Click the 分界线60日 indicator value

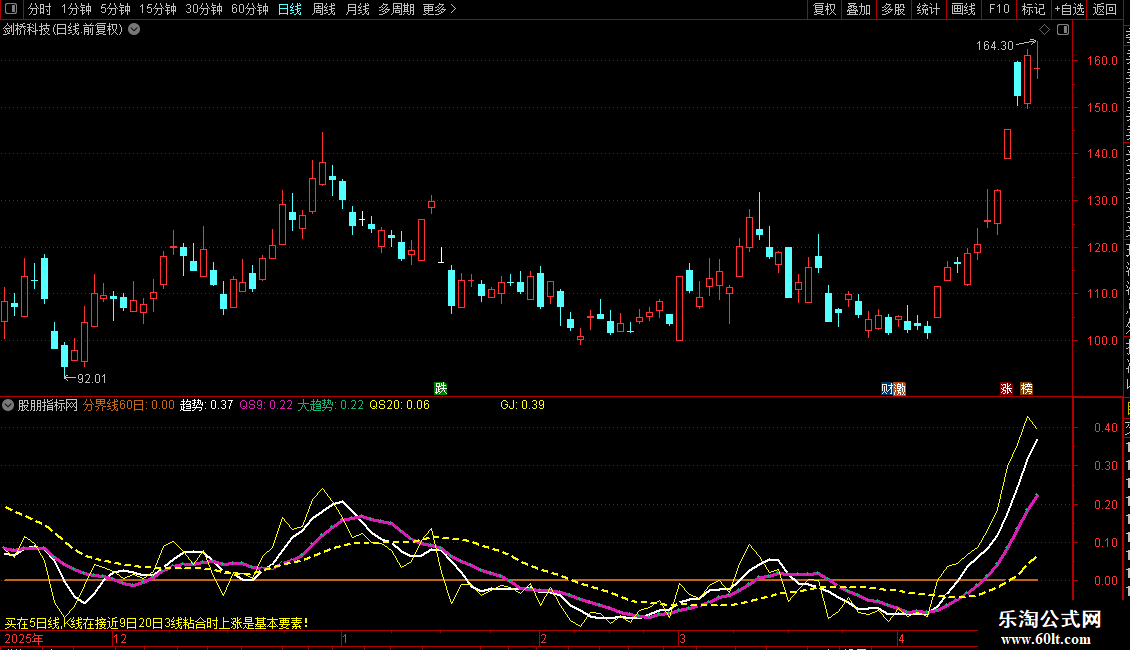[128, 405]
